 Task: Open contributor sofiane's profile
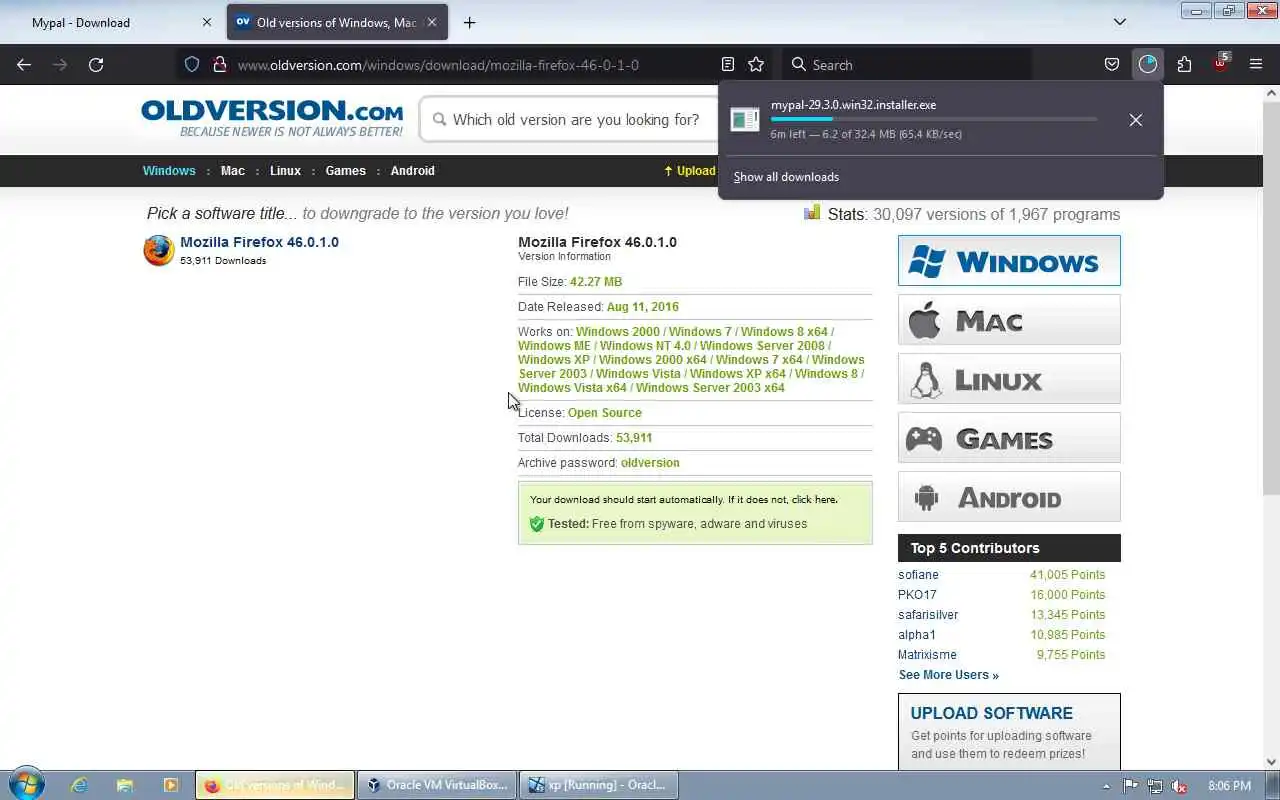[918, 575]
